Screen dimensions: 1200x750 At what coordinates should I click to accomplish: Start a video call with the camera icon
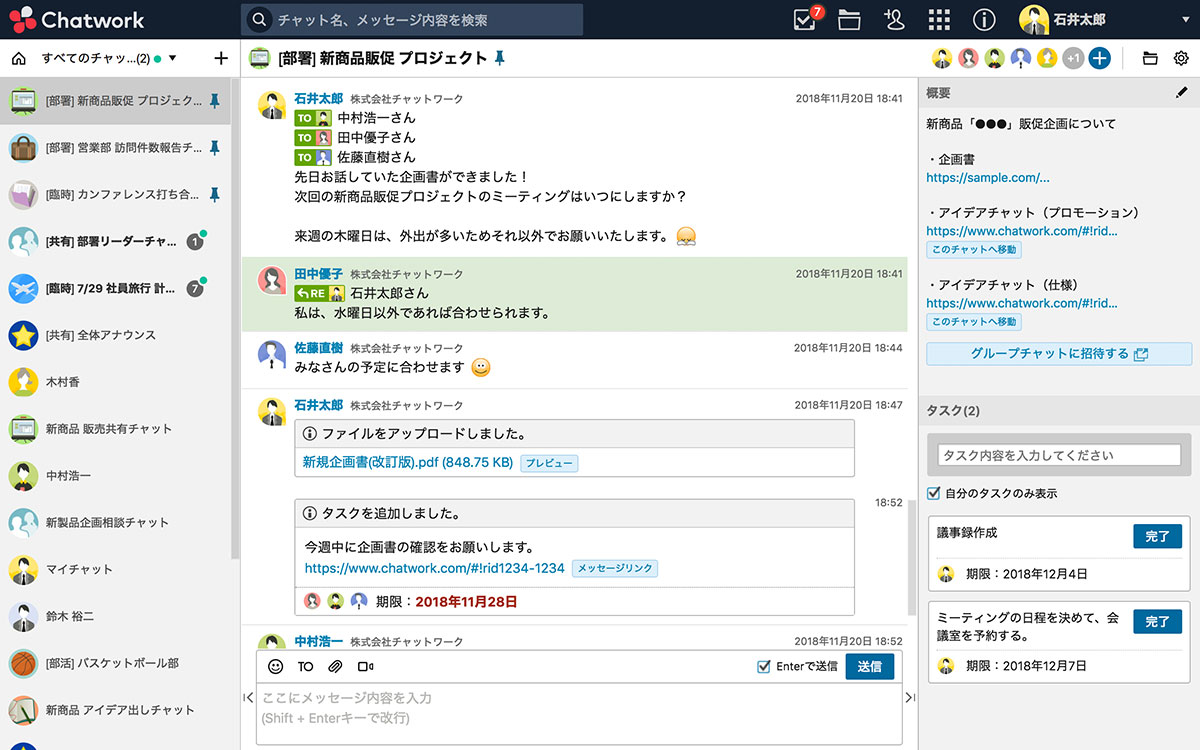[364, 666]
